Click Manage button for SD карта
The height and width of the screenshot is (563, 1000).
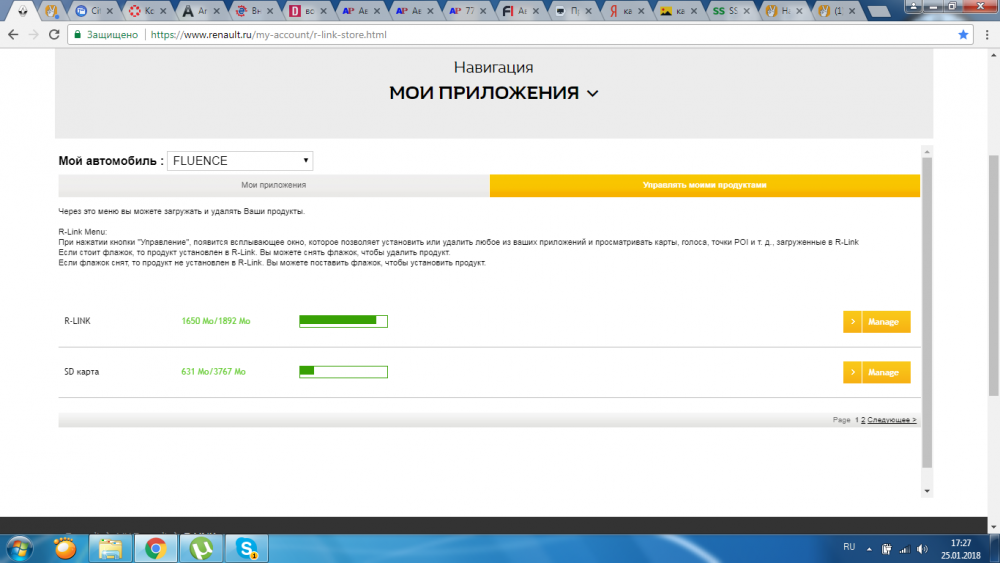pos(876,372)
